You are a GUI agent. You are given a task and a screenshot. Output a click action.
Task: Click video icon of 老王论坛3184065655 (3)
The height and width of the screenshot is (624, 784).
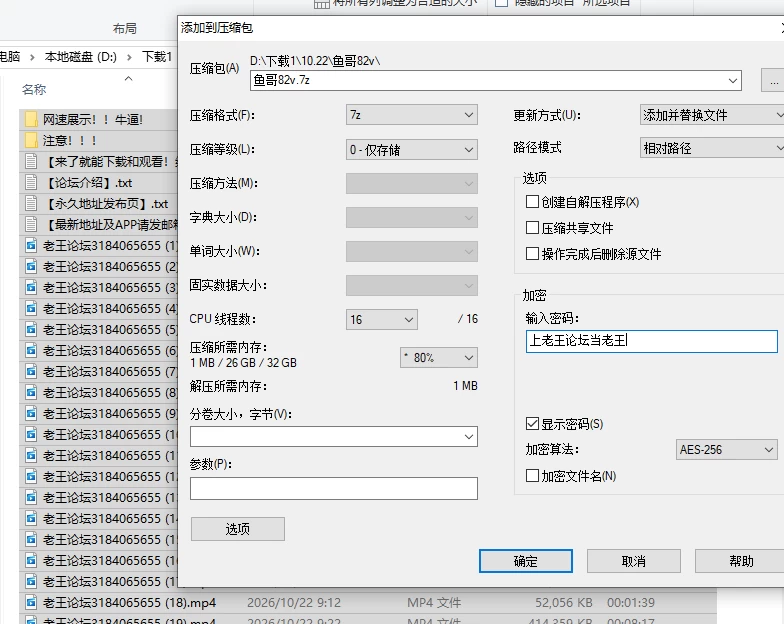coord(31,288)
